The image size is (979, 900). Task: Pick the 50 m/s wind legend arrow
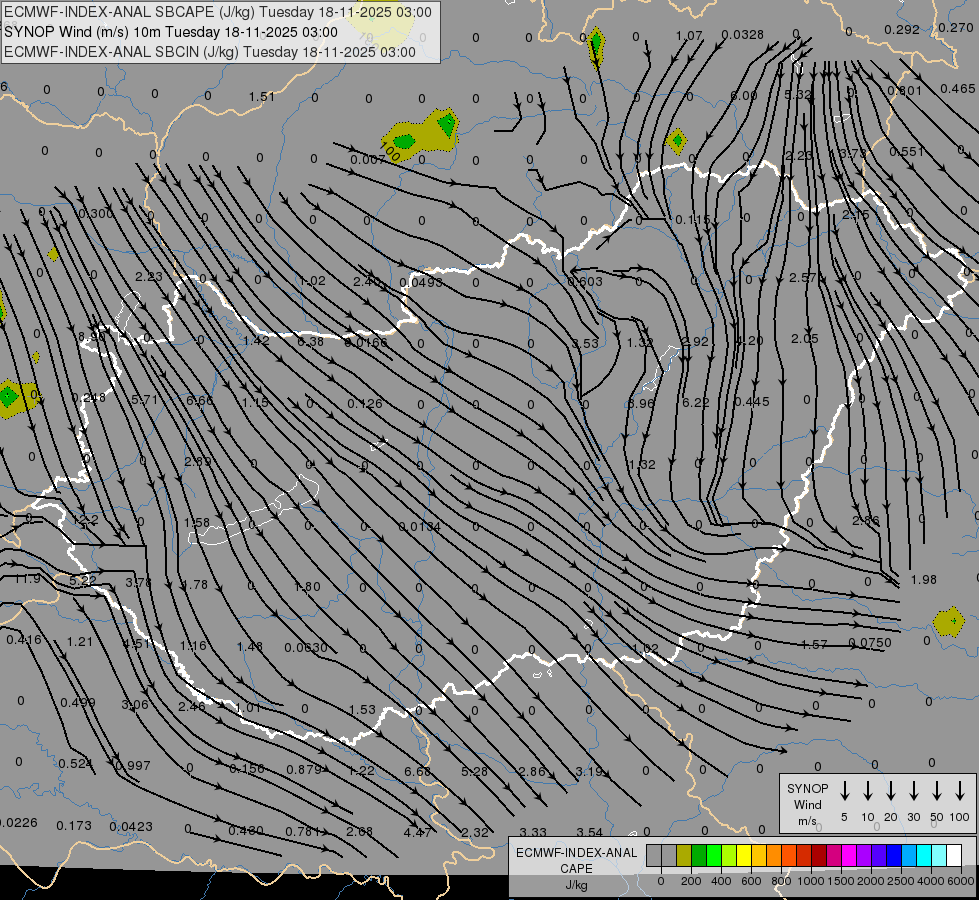click(937, 791)
